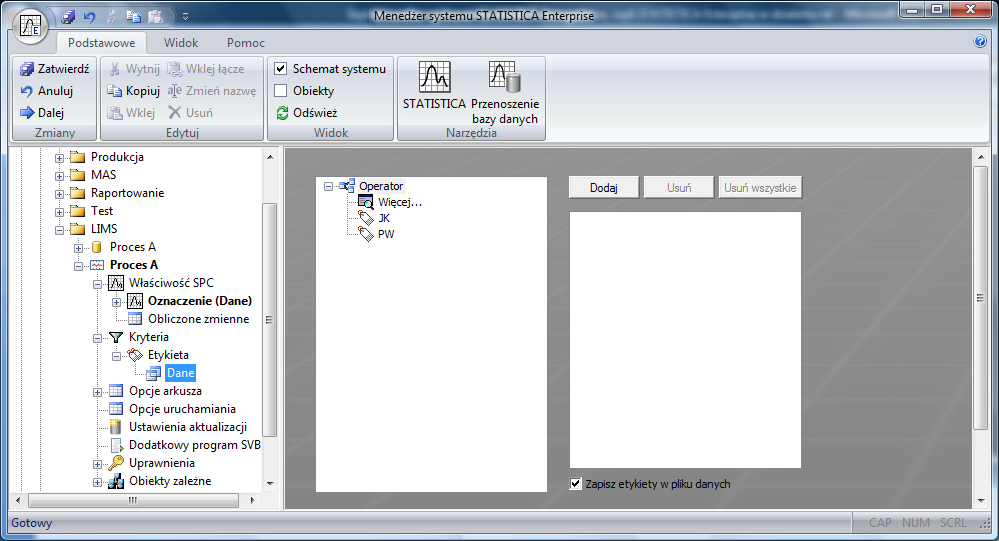The width and height of the screenshot is (999, 541).
Task: Open the help question mark icon
Action: tap(981, 41)
